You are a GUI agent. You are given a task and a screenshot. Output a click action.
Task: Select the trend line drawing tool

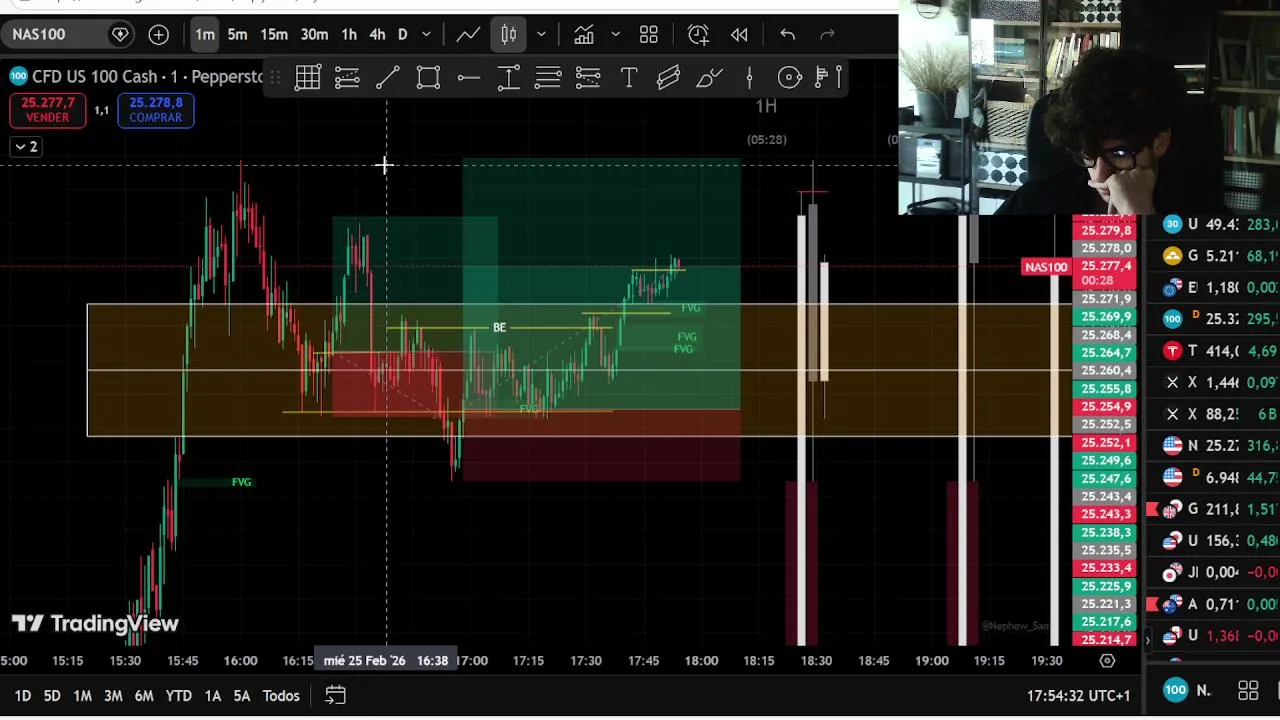click(388, 77)
